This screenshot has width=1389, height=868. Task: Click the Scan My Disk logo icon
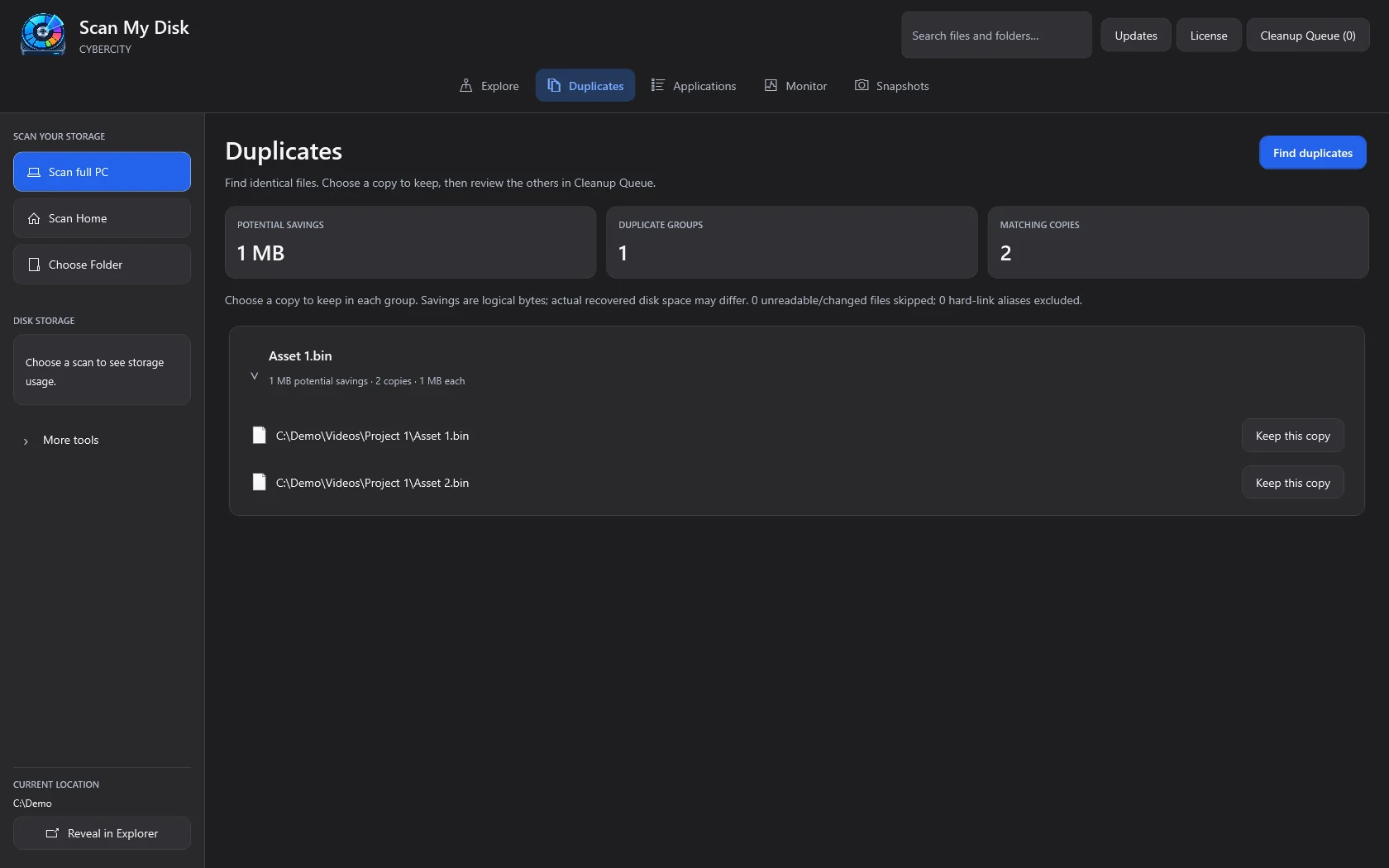click(x=43, y=35)
